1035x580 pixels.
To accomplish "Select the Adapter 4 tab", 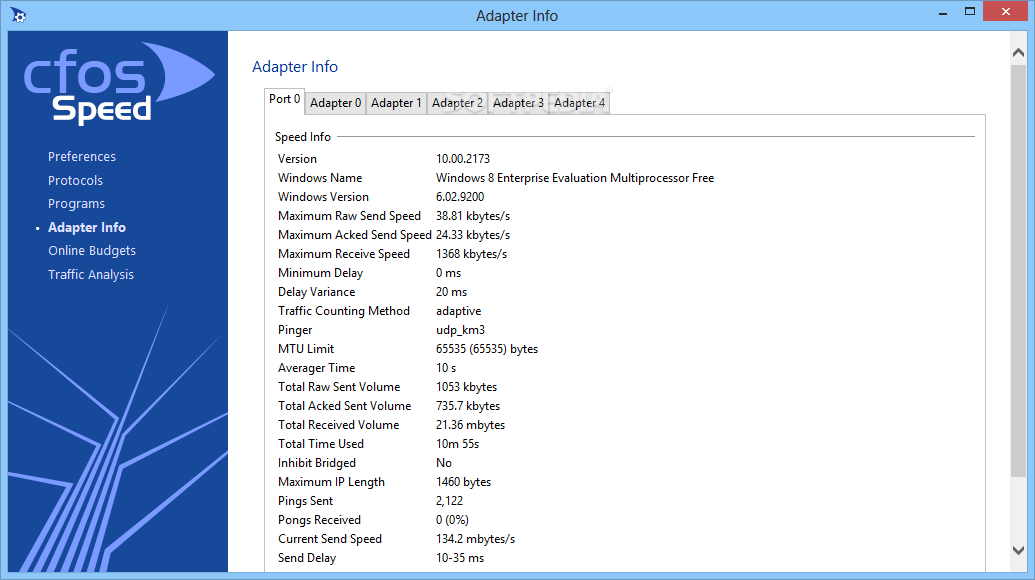I will [x=578, y=103].
